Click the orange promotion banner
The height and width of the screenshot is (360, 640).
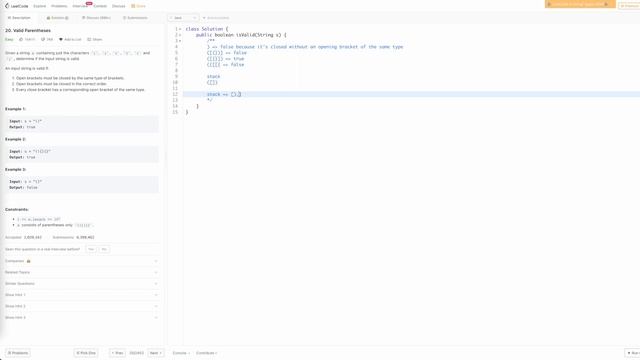point(580,4)
